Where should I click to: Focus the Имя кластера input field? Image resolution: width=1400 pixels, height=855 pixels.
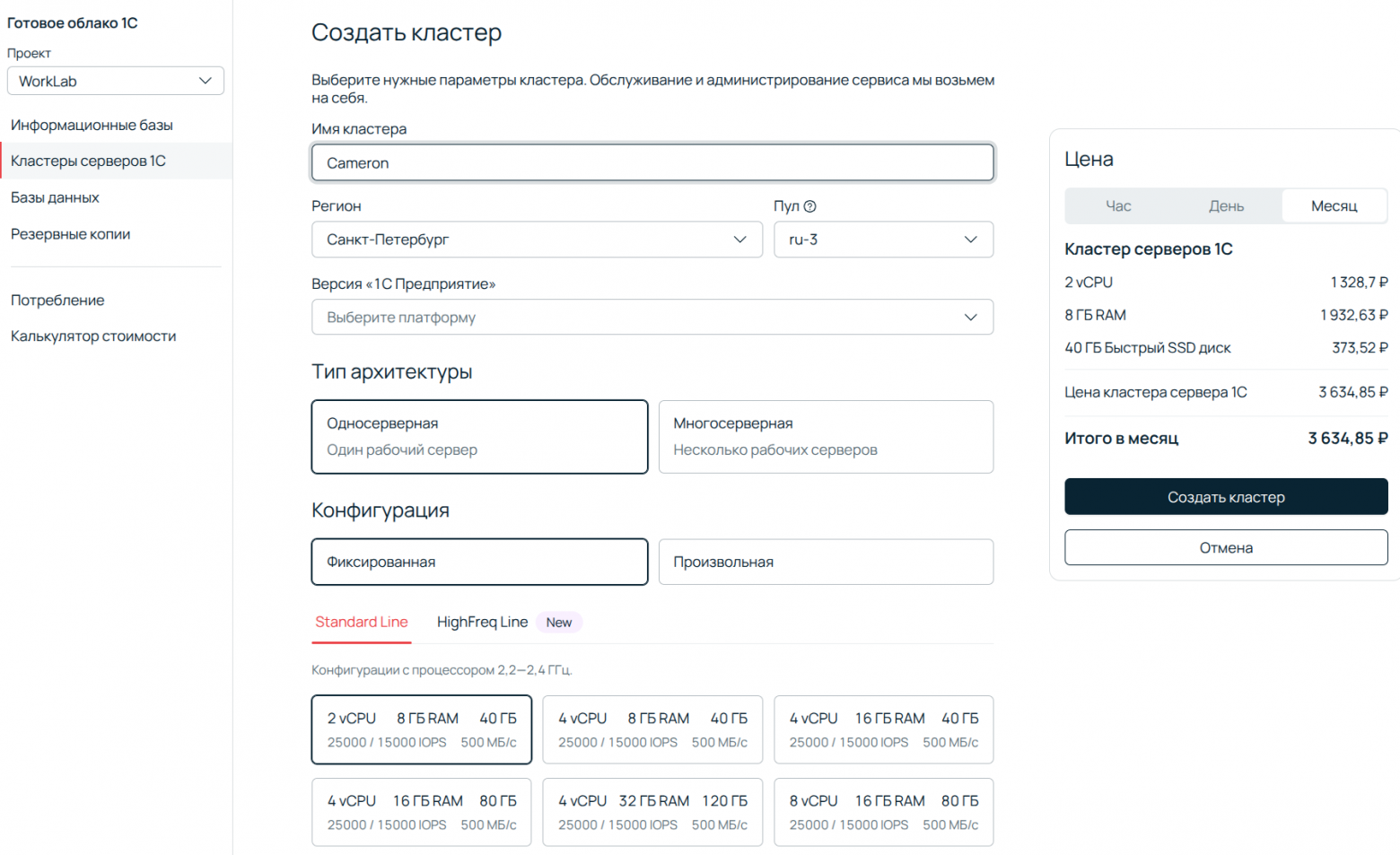point(652,163)
